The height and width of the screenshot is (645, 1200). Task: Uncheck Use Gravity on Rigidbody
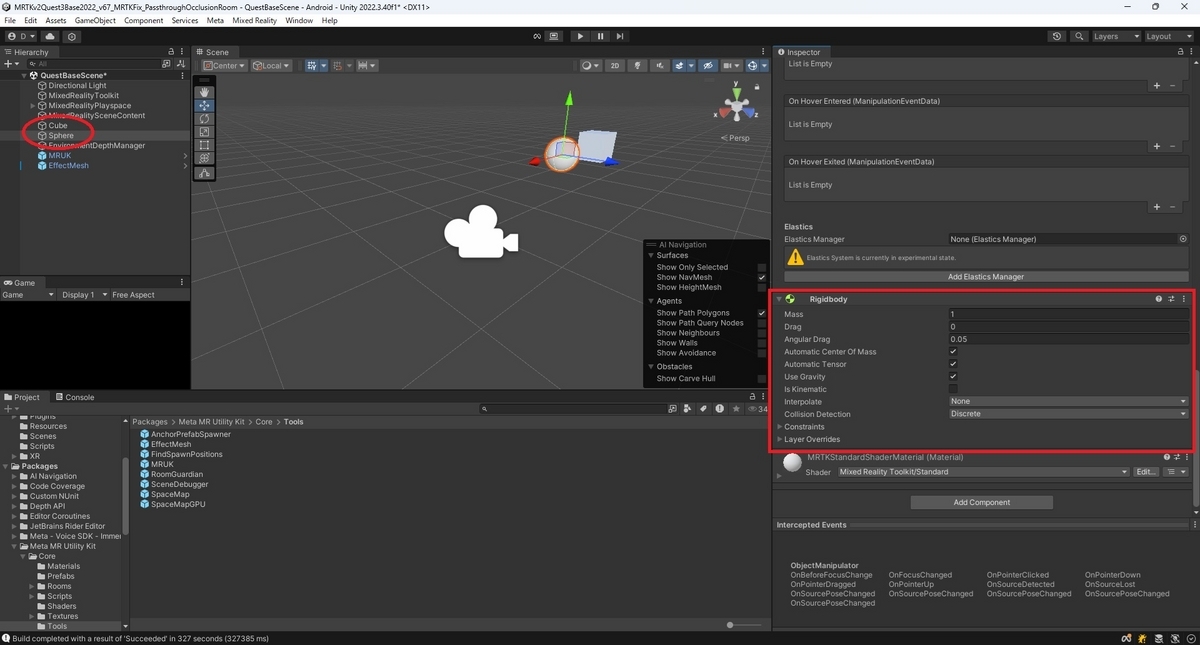(953, 377)
